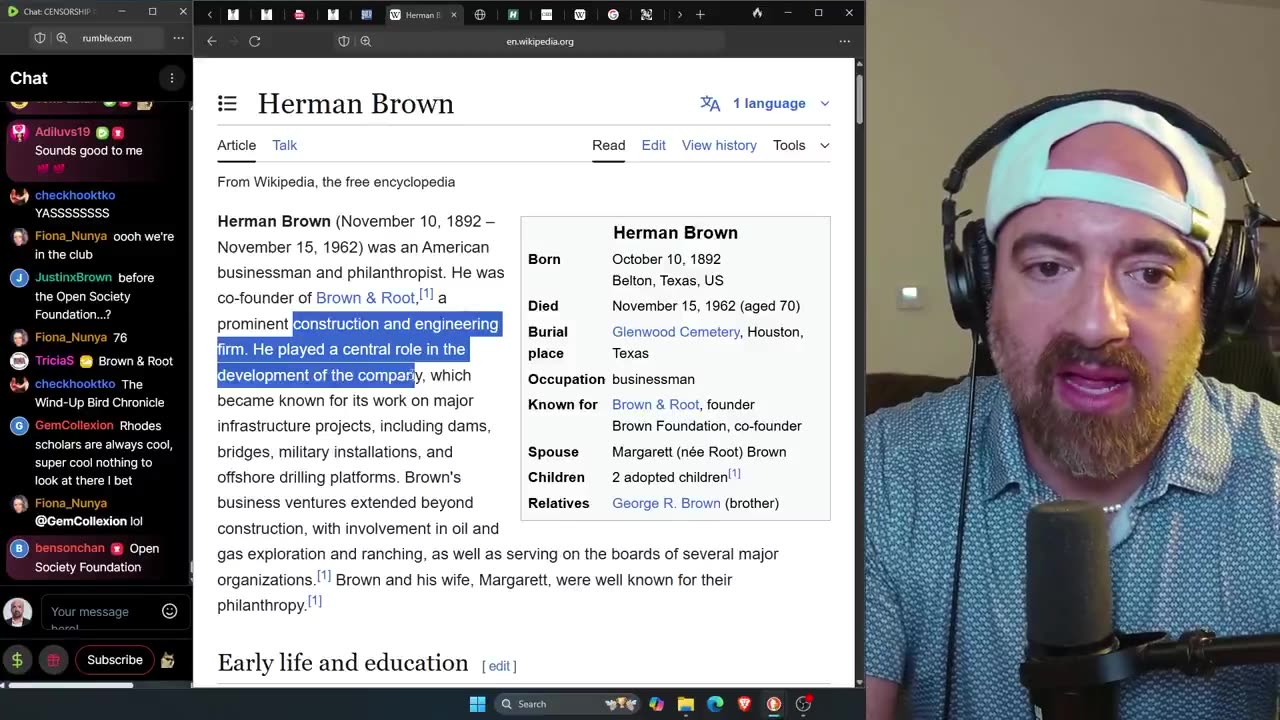
Task: Click the doge emote icon beside Subscribe
Action: point(167,660)
